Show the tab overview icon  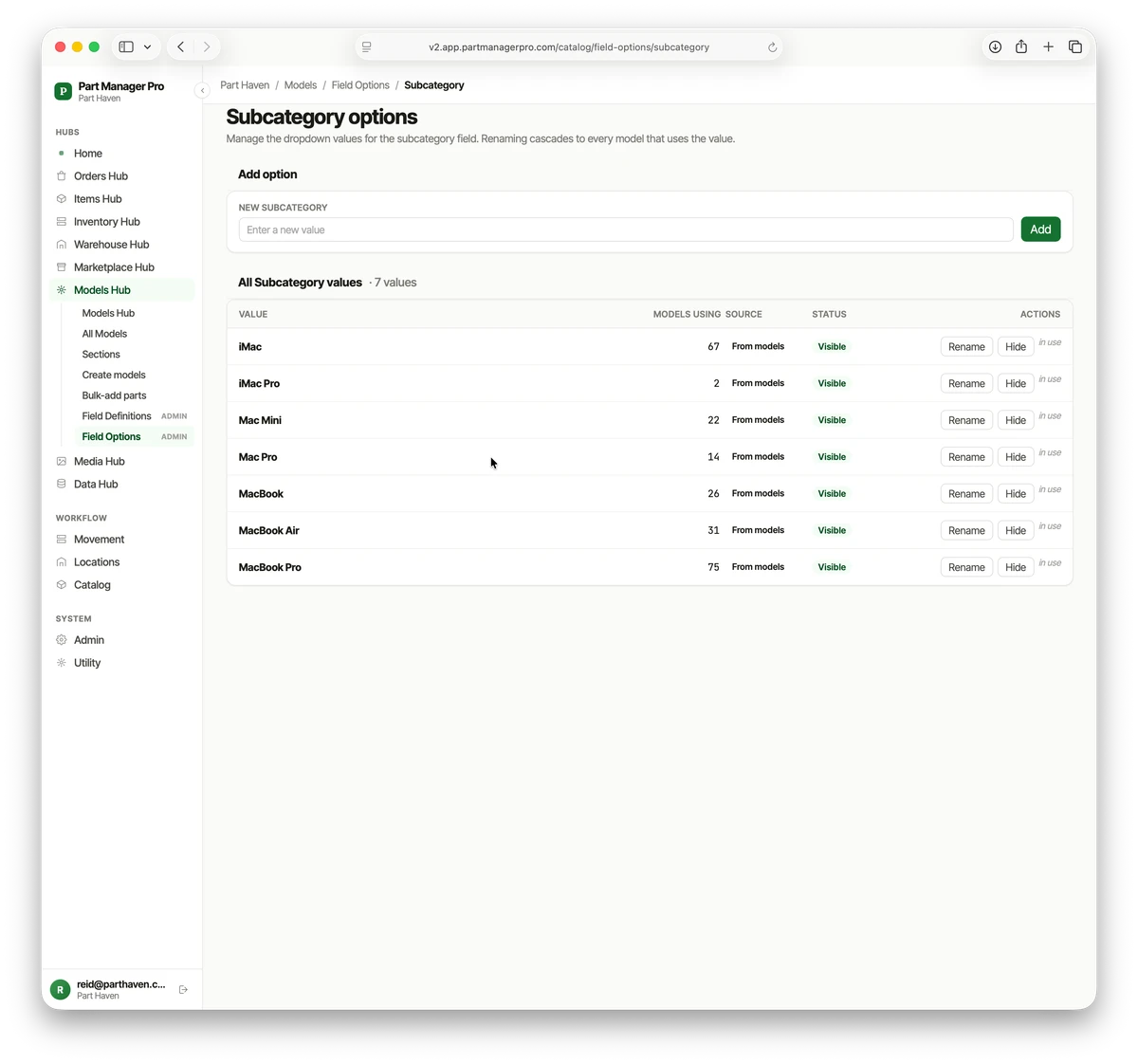(x=1075, y=46)
